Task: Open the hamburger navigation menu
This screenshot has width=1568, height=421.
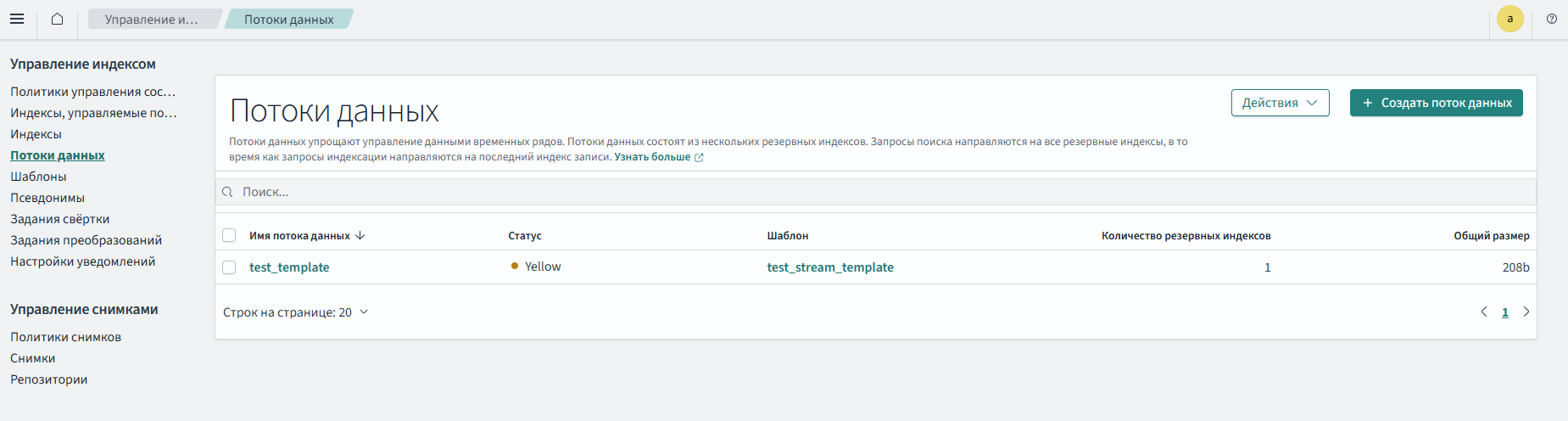Action: click(17, 19)
